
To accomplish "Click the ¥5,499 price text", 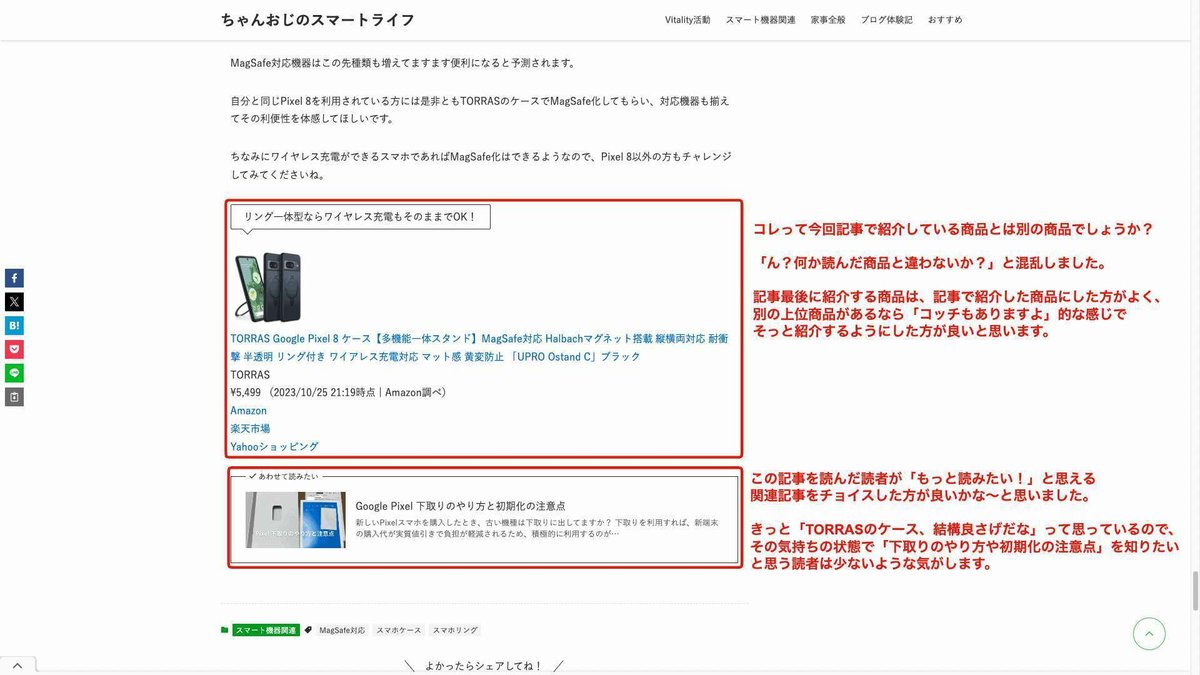I will click(x=246, y=392).
